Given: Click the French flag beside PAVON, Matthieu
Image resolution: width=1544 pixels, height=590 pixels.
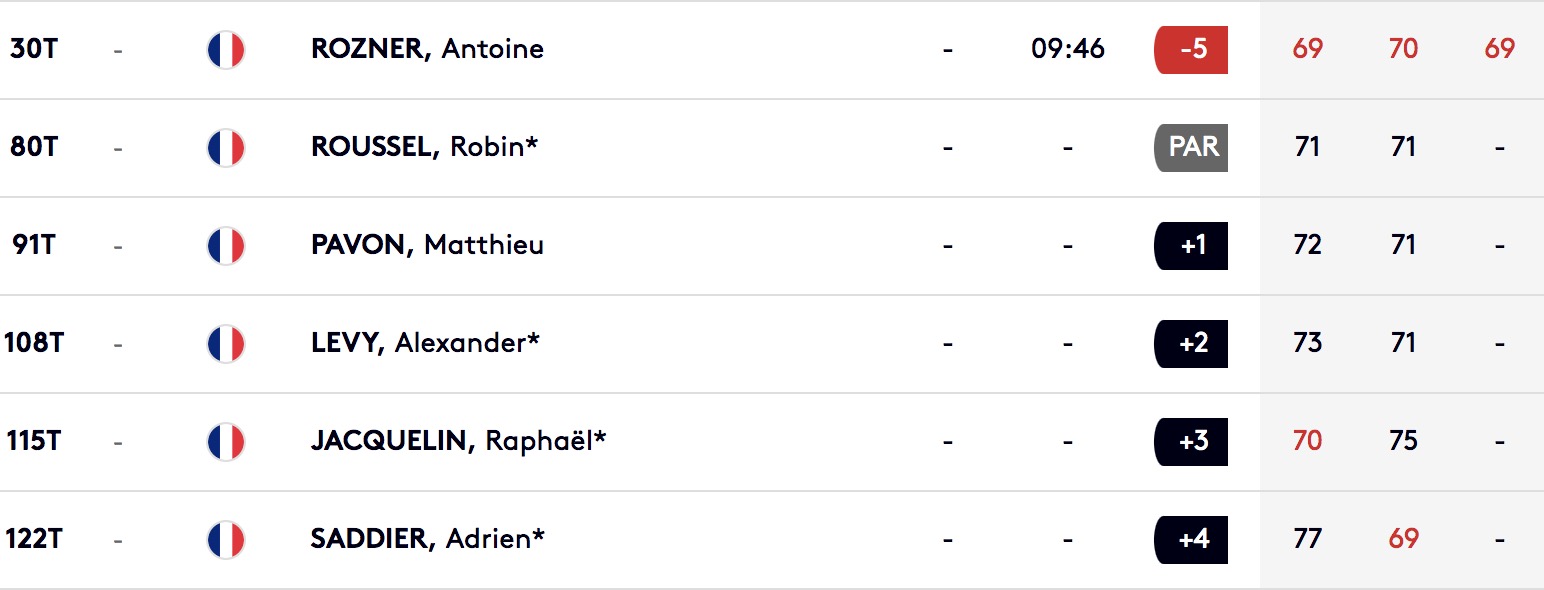Looking at the screenshot, I should 226,245.
